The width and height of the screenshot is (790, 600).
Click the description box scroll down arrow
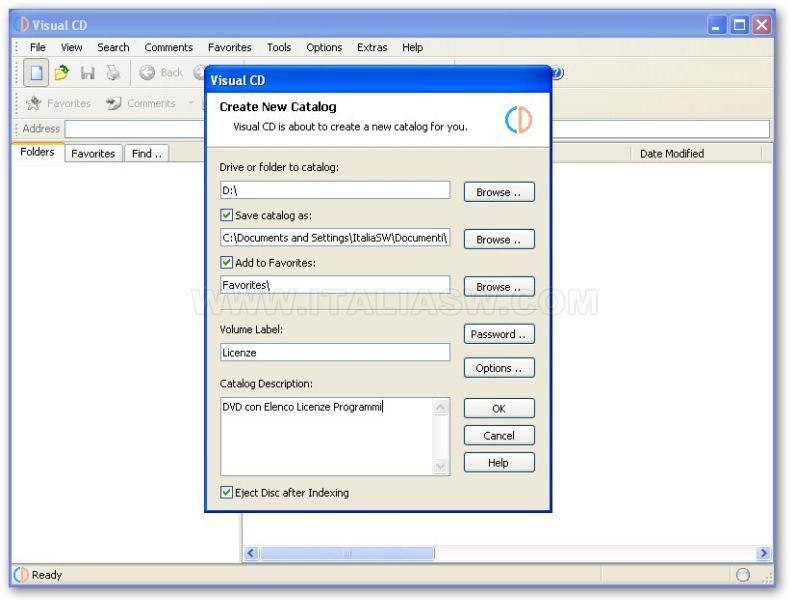tap(441, 466)
